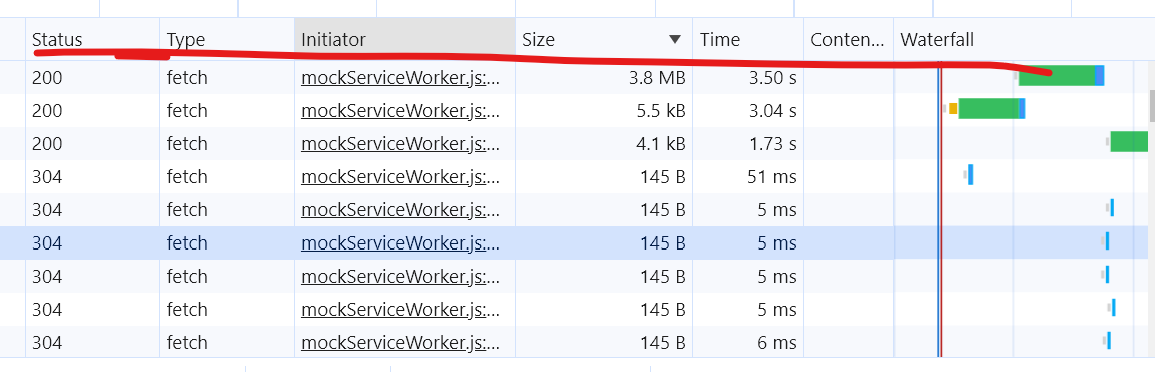Click the blue waterfall bar of the 51 ms request

971,175
